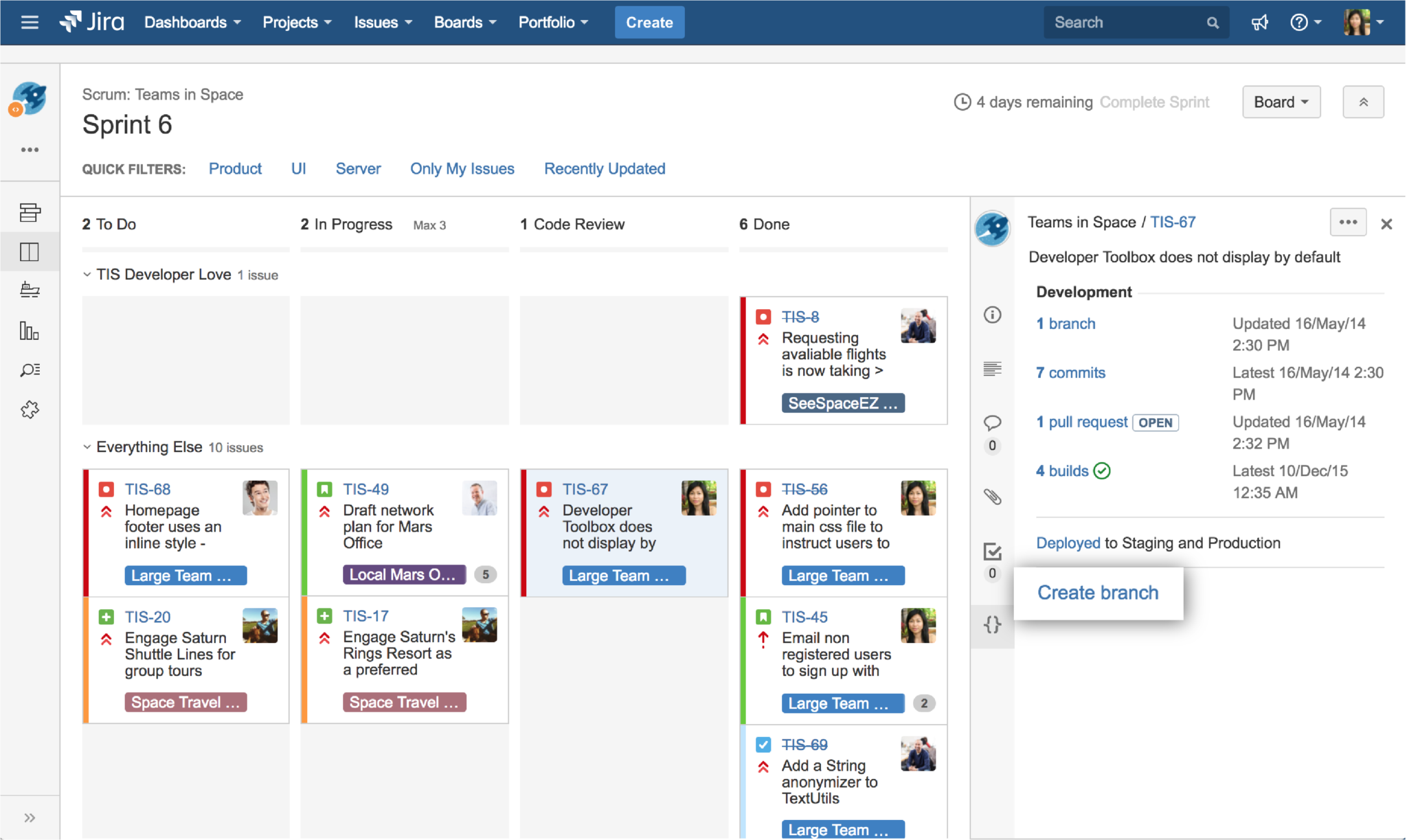Open the Boards panel icon in sidebar
1407x840 pixels.
pos(29,249)
